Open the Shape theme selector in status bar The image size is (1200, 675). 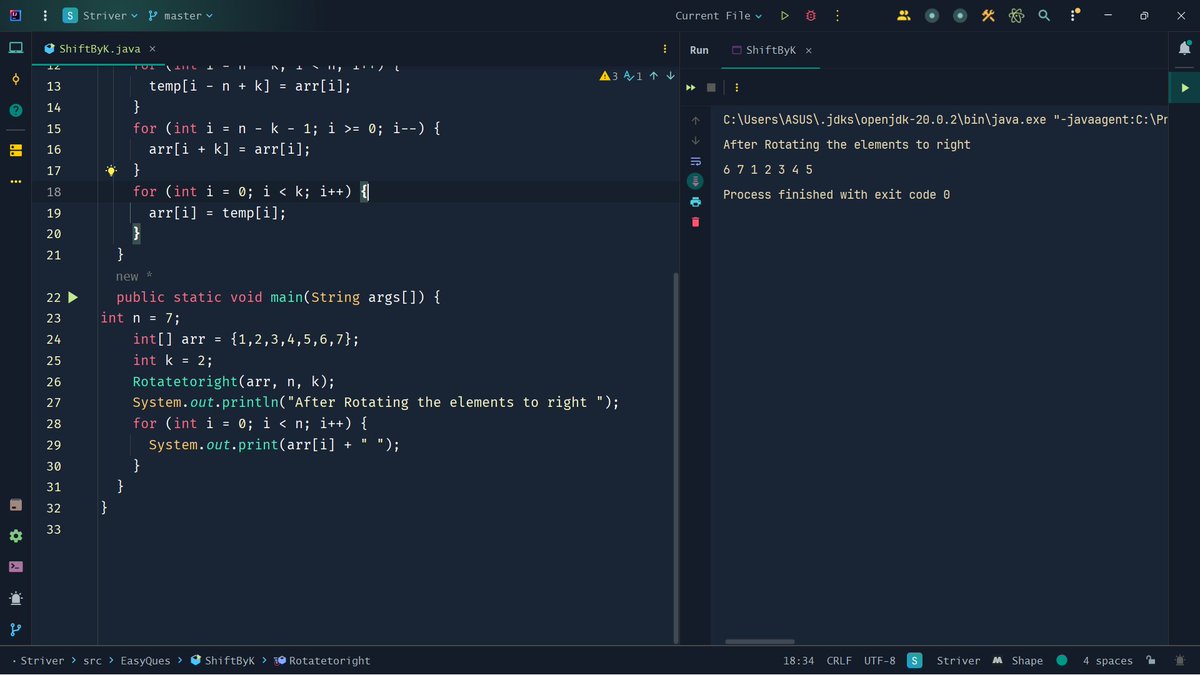point(1018,661)
